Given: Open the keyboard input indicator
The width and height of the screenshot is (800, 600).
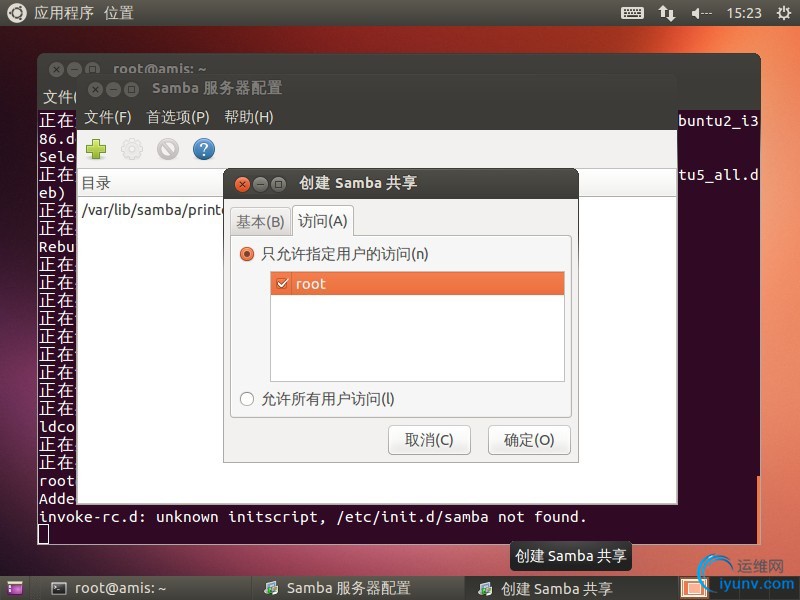Looking at the screenshot, I should click(632, 13).
